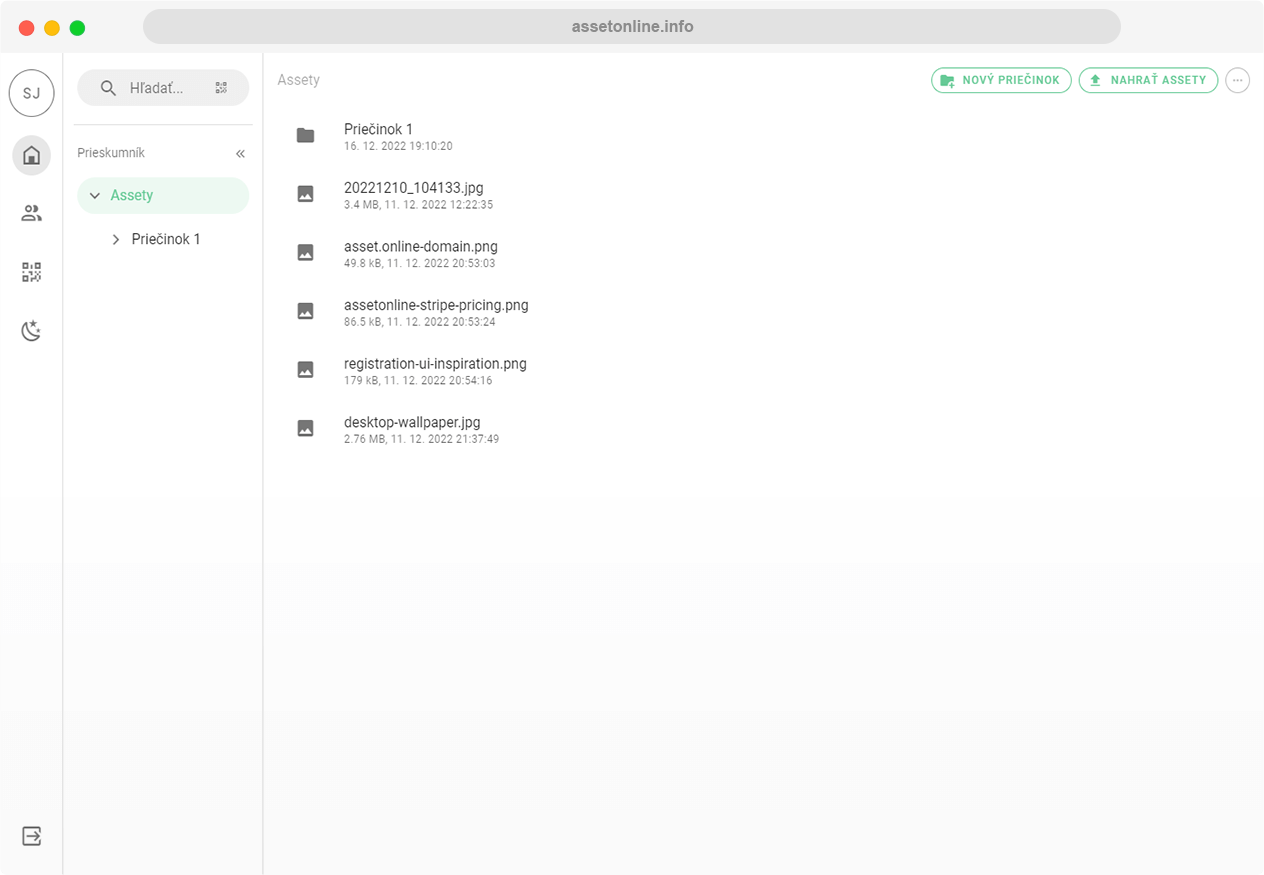This screenshot has width=1264, height=875.
Task: Open the QR code sidebar icon
Action: 31,272
